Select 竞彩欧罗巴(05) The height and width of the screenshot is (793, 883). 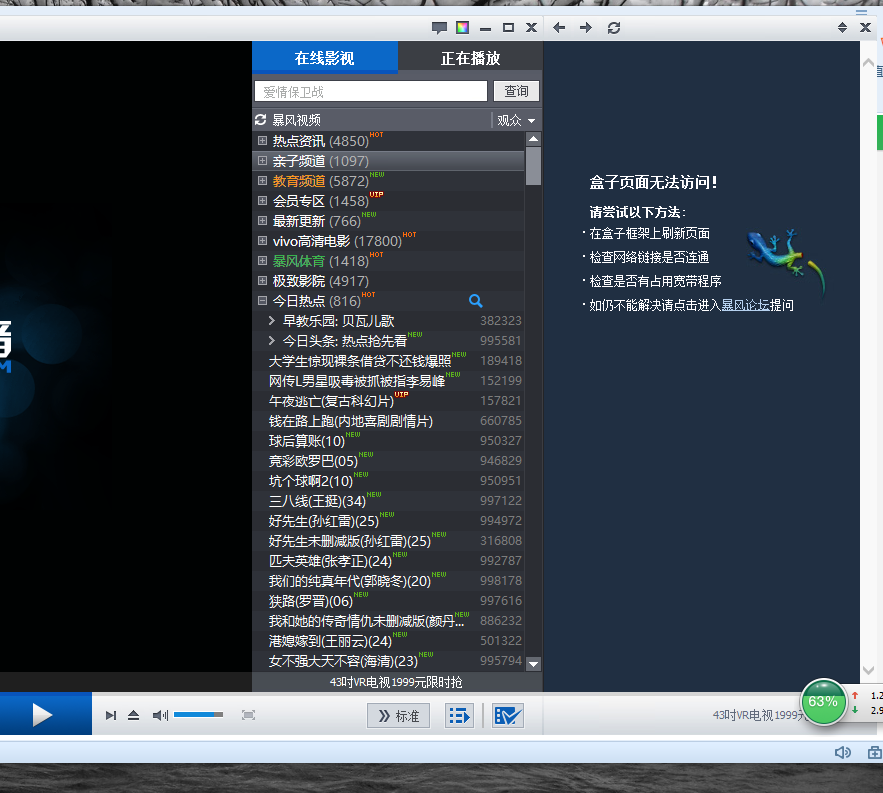point(313,461)
